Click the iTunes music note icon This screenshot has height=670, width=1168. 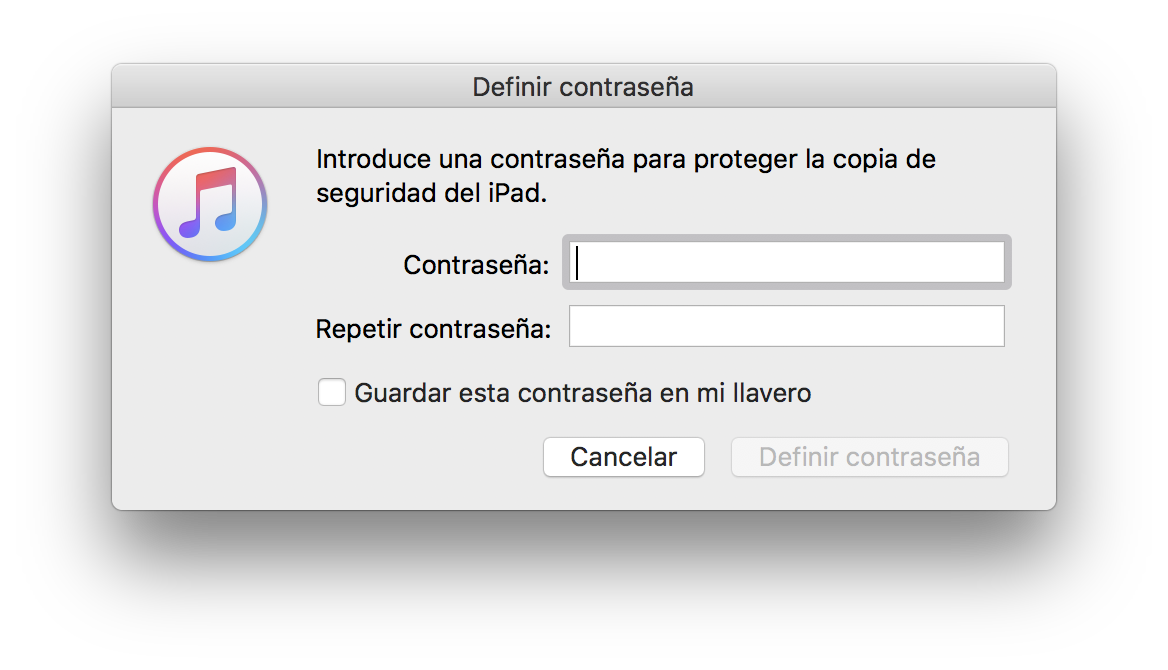[x=208, y=202]
